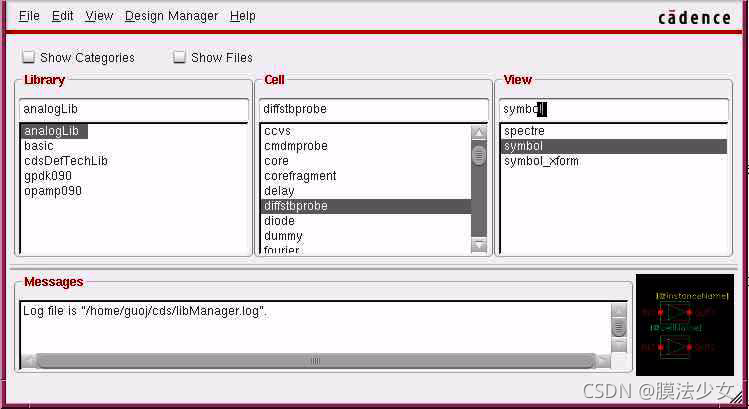The height and width of the screenshot is (409, 749).
Task: Click the cadence logo
Action: pos(694,17)
